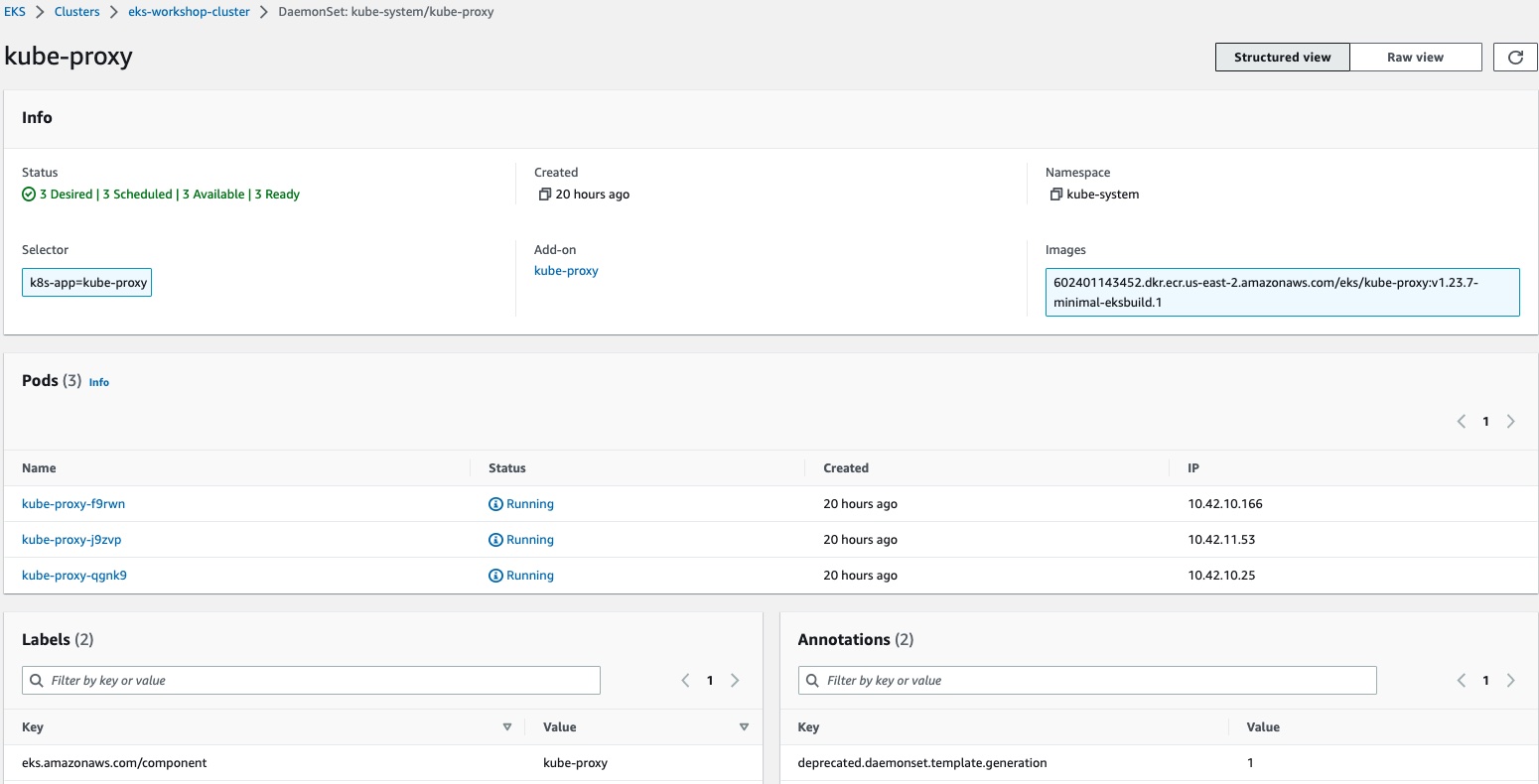Go to next page of Labels
The image size is (1539, 784).
(x=735, y=681)
